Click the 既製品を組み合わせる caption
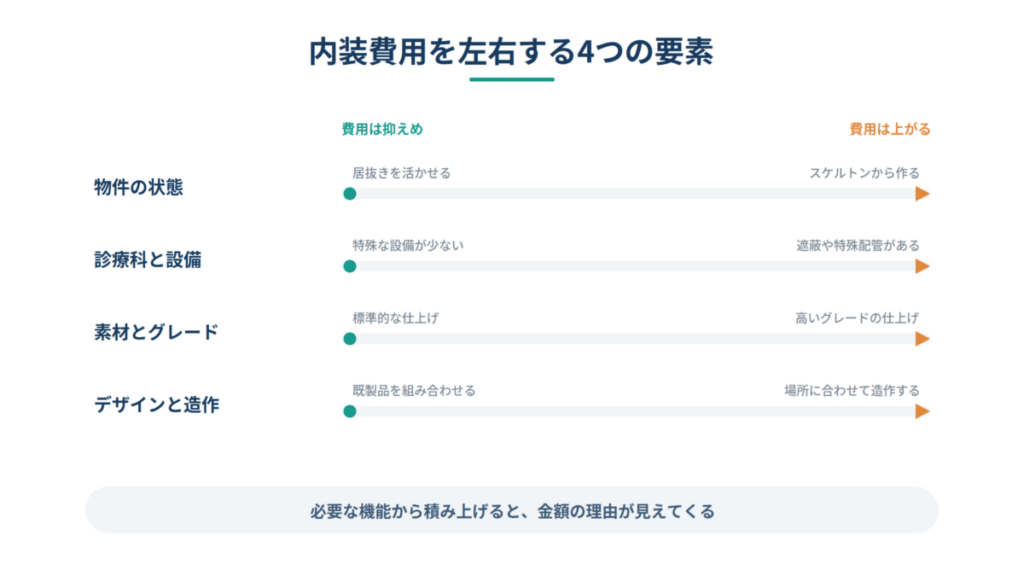The height and width of the screenshot is (576, 1024). coord(414,391)
